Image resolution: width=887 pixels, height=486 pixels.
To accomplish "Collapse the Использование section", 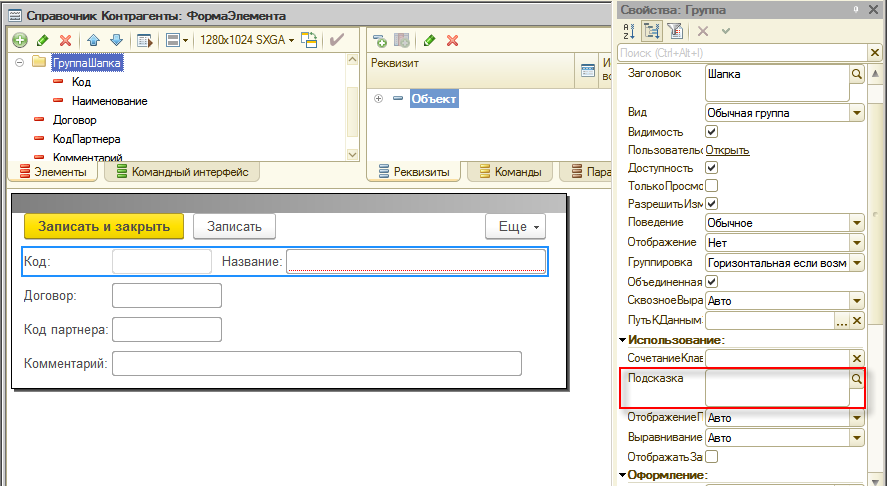I will tap(622, 340).
